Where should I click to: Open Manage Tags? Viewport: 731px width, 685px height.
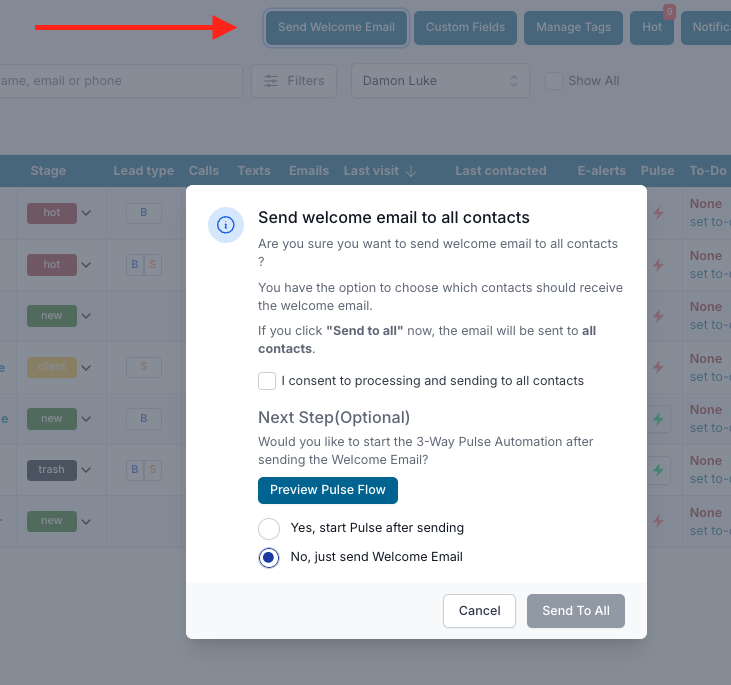tap(573, 27)
